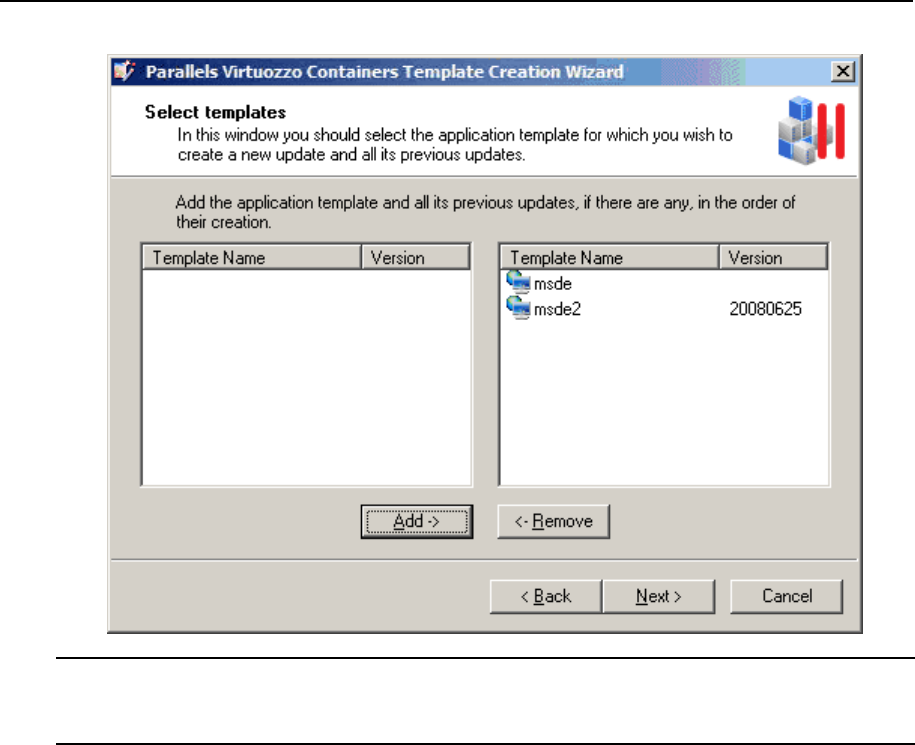Click the <- Remove button
This screenshot has height=745, width=915.
tap(553, 521)
